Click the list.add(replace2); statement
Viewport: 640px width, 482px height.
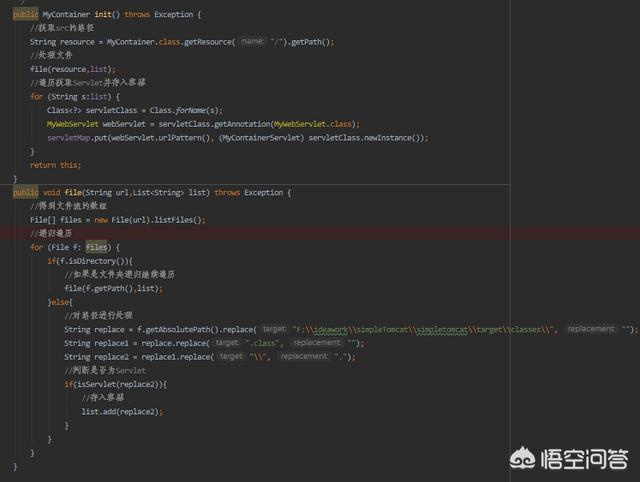(122, 412)
